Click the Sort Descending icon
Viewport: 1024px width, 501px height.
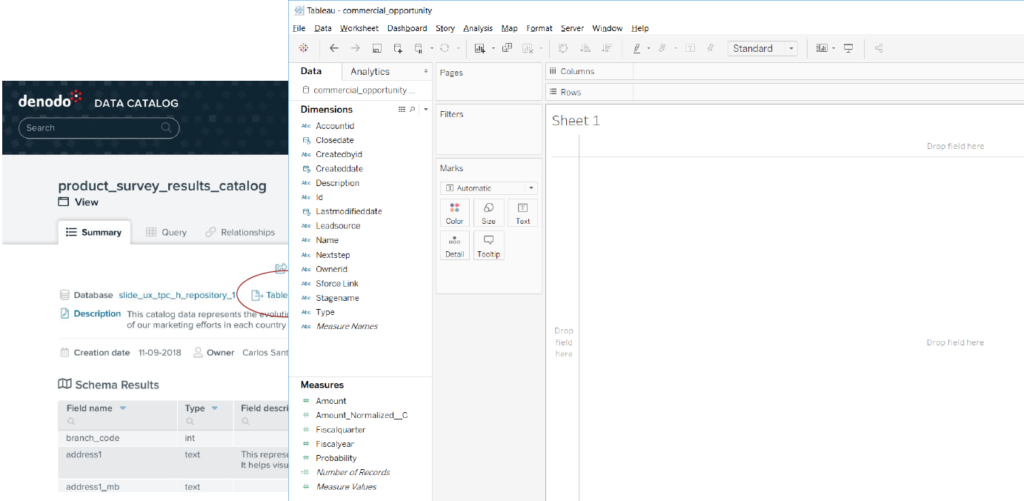(607, 48)
